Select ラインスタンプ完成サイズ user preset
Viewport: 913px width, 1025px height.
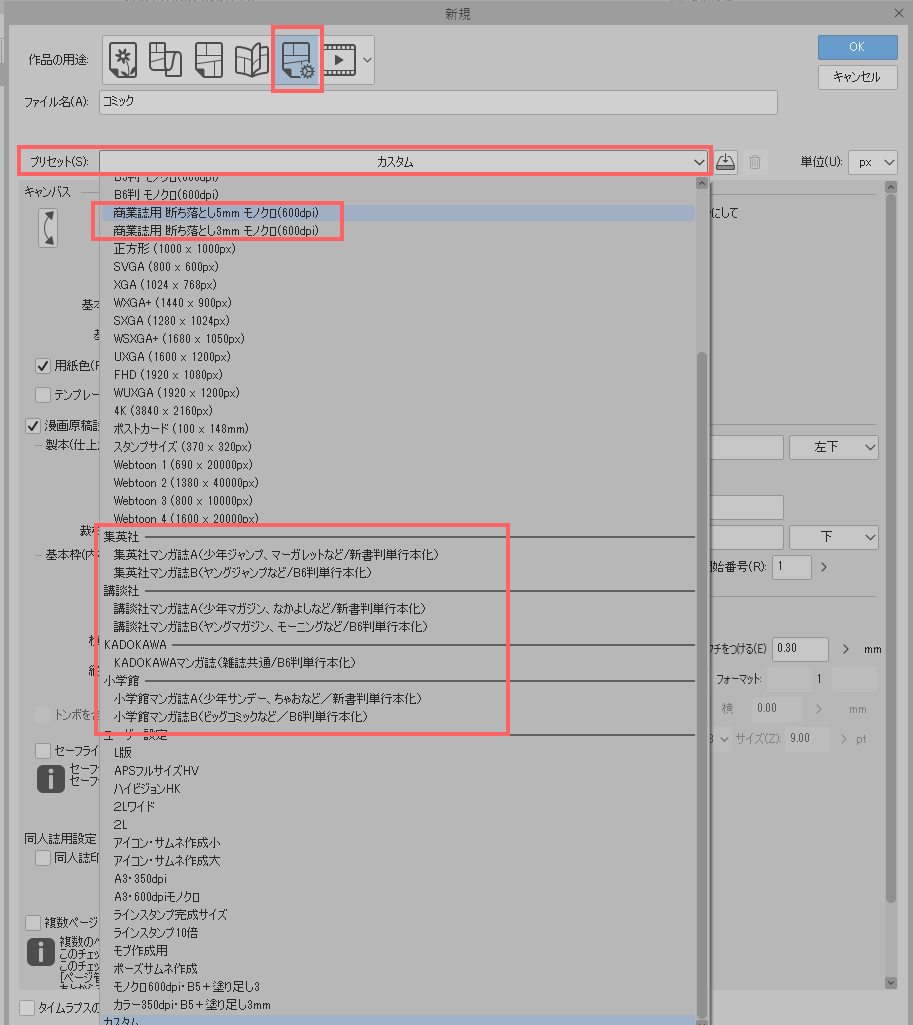pos(397,915)
